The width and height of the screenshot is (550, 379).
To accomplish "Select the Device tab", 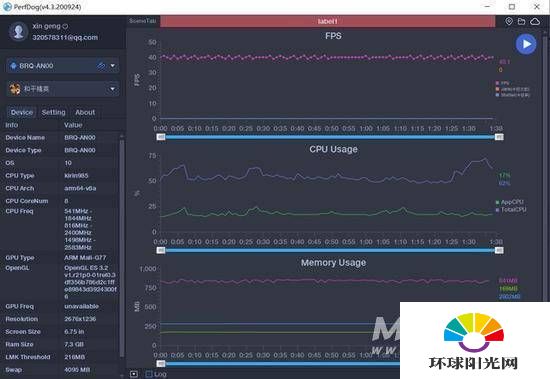I will coord(22,112).
